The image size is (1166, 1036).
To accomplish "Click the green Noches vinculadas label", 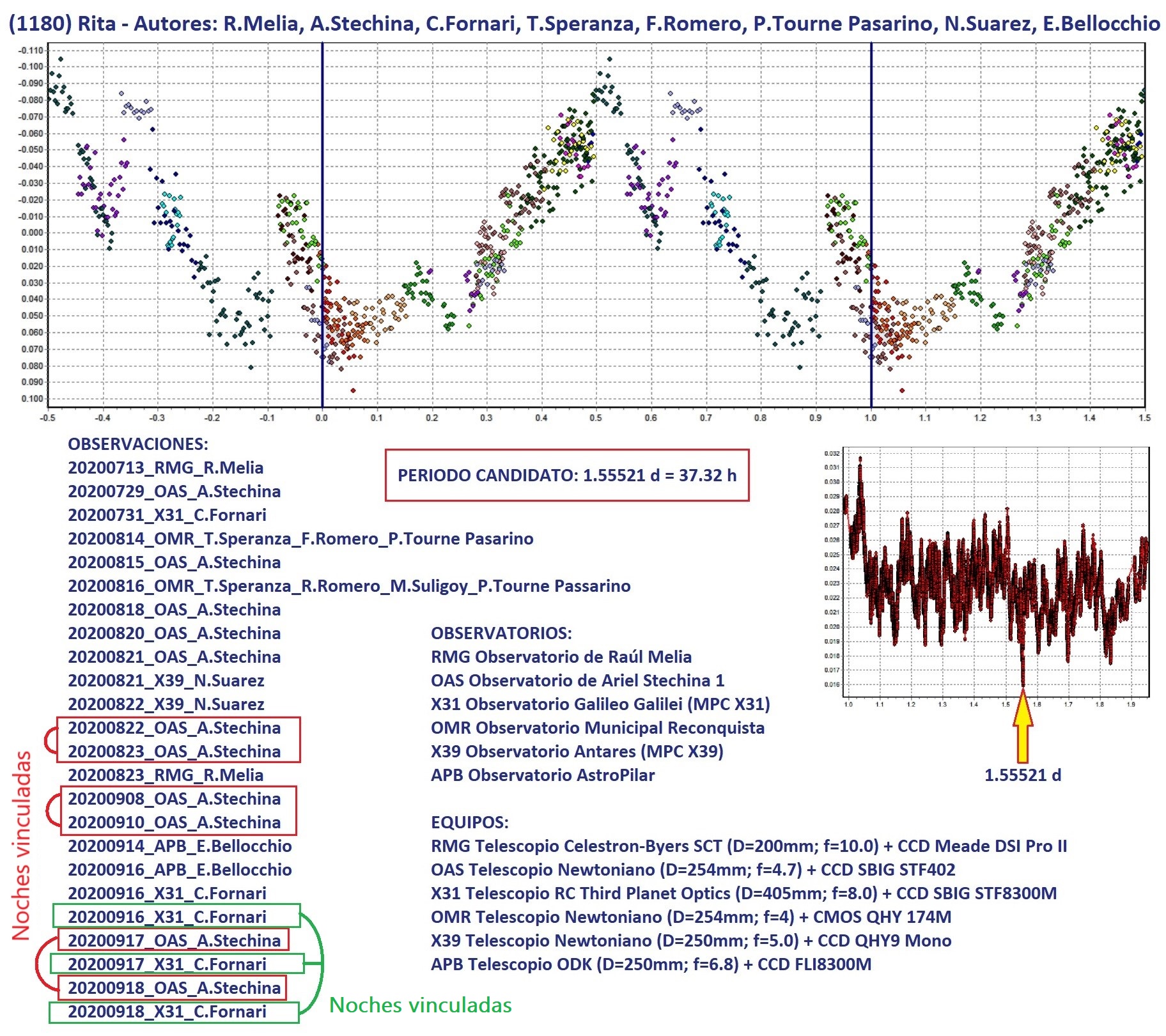I will tap(420, 1005).
